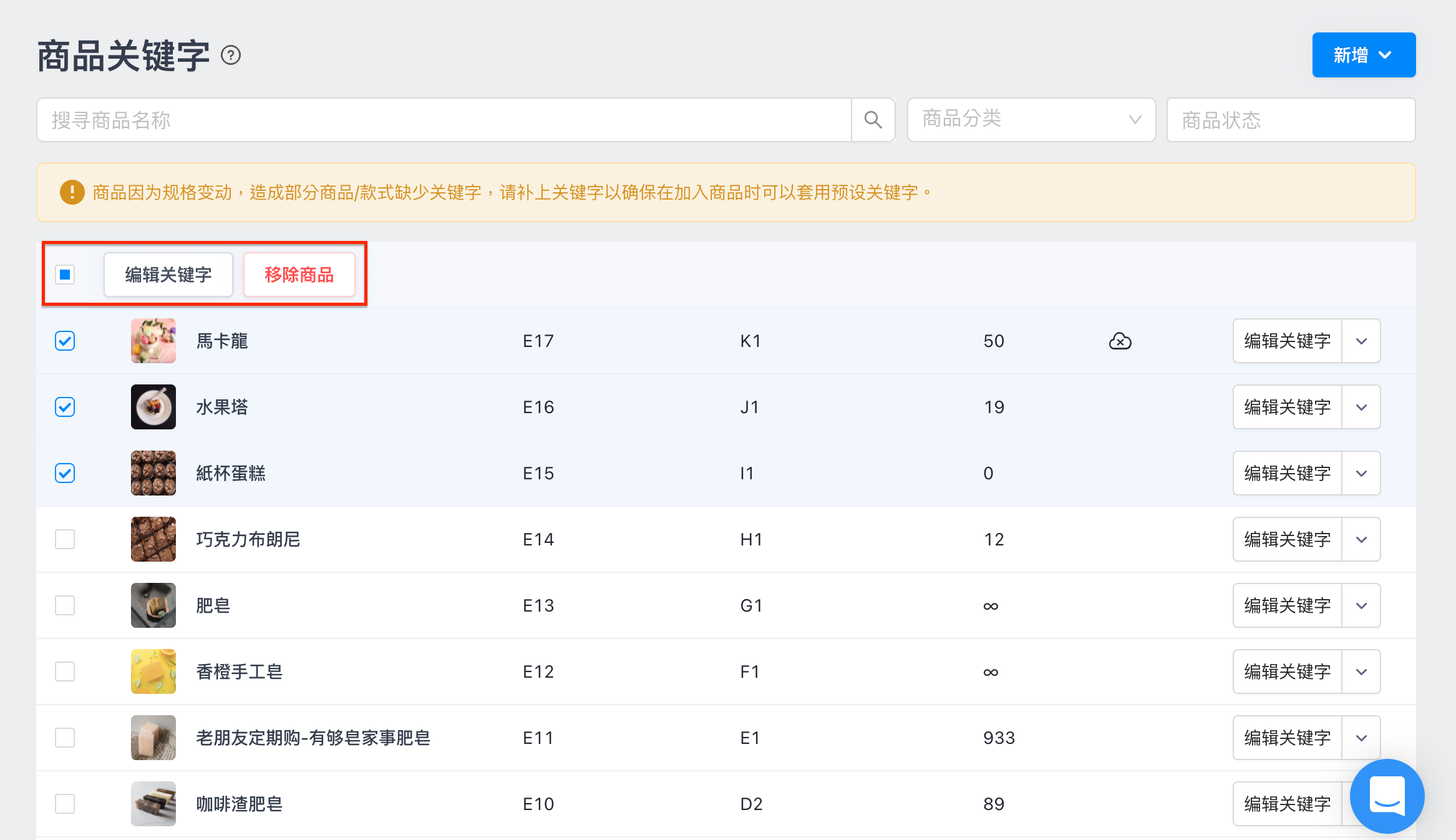
Task: Click the 紙杯蛋糕 product thumbnail
Action: (x=153, y=473)
